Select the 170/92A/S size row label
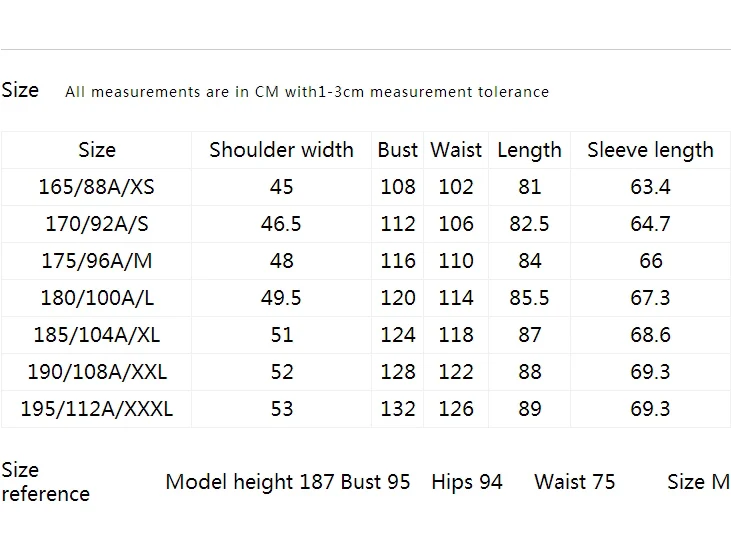The image size is (731, 536). coord(97,224)
